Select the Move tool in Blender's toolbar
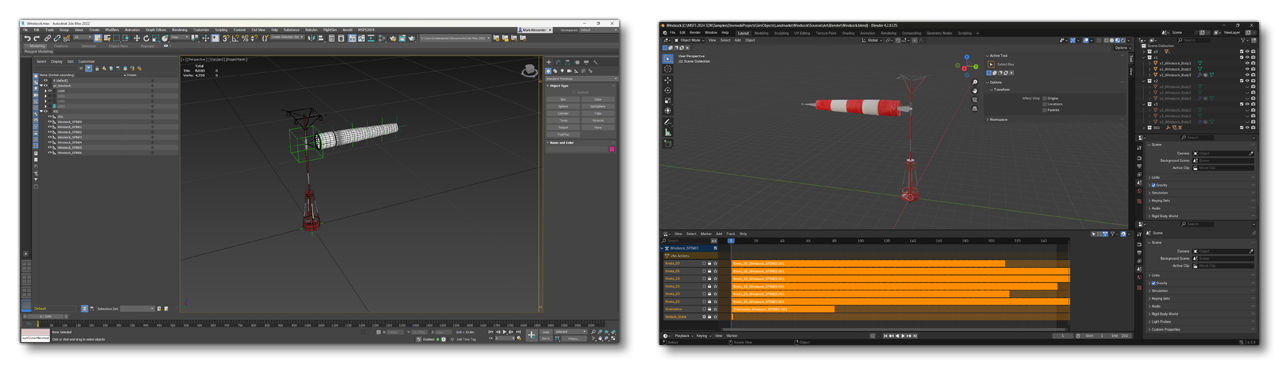Viewport: 1279px width, 365px height. click(668, 80)
